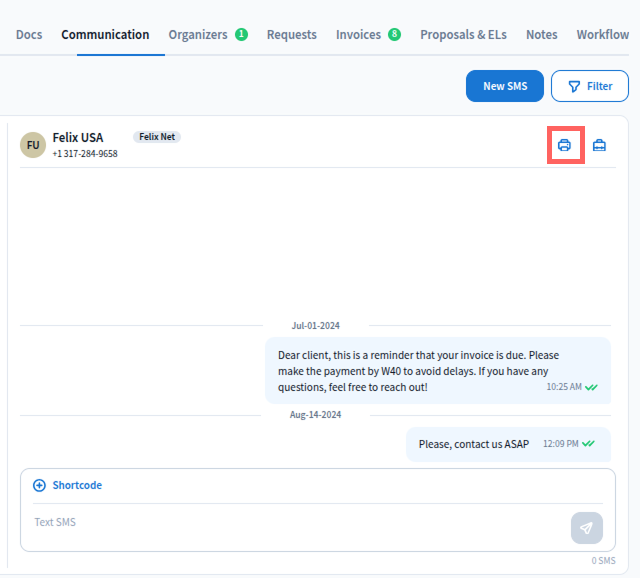Switch to the Requests tab
This screenshot has height=578, width=640.
291,35
